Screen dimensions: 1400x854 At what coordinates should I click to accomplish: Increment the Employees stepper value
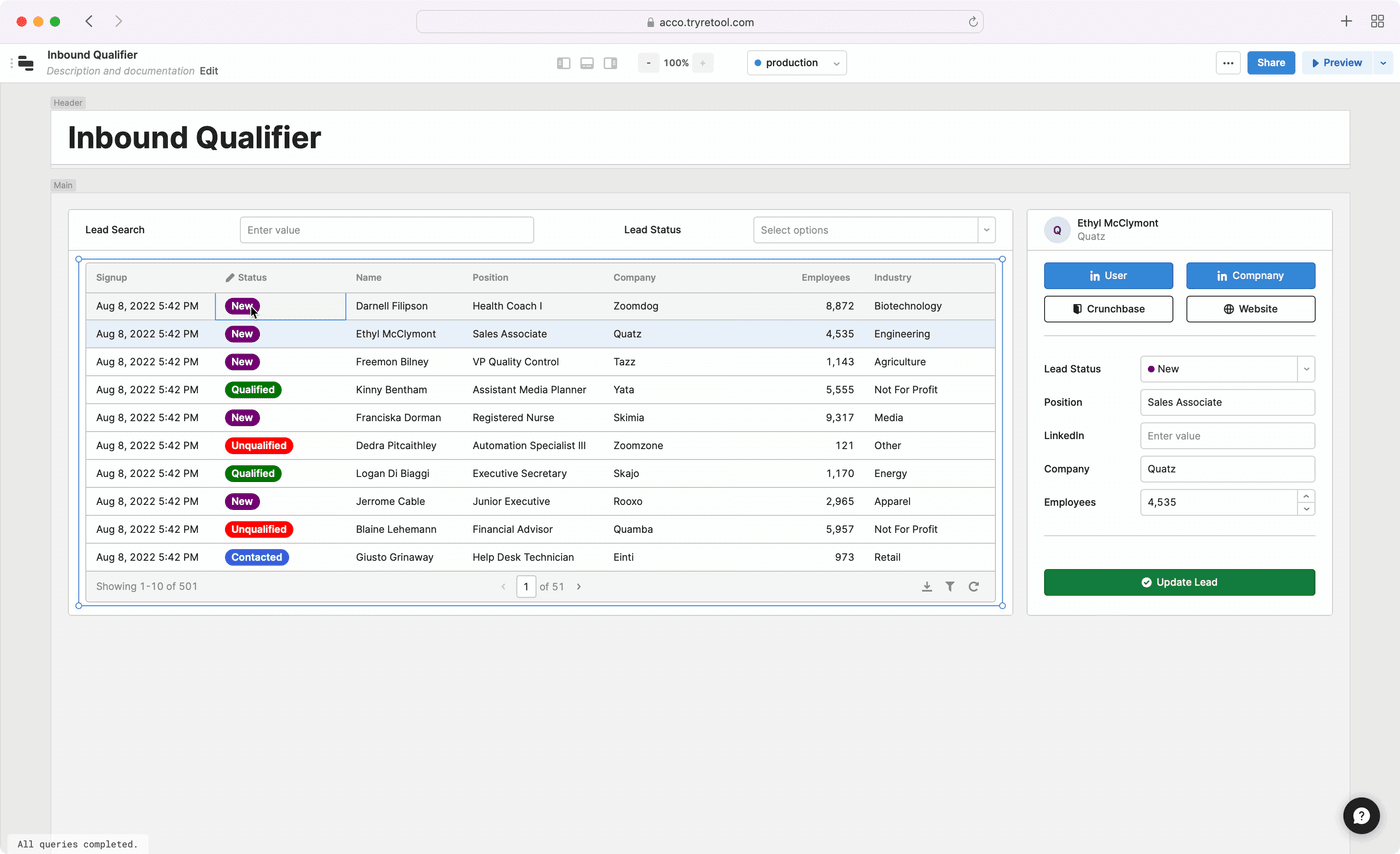tap(1306, 496)
